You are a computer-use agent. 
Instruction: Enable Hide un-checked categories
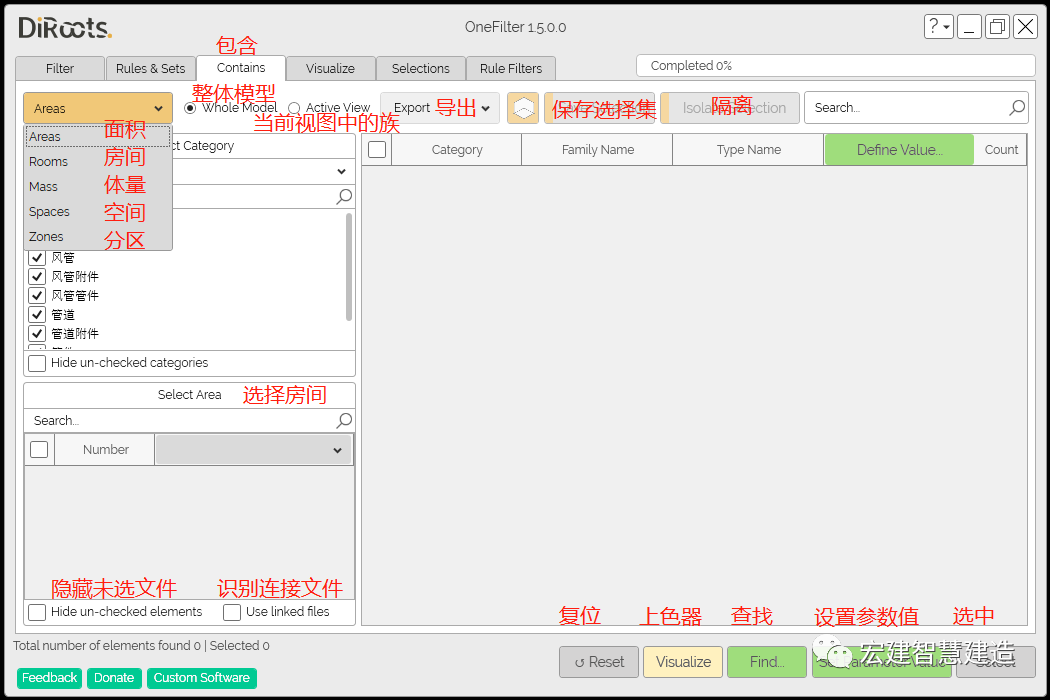(x=37, y=363)
